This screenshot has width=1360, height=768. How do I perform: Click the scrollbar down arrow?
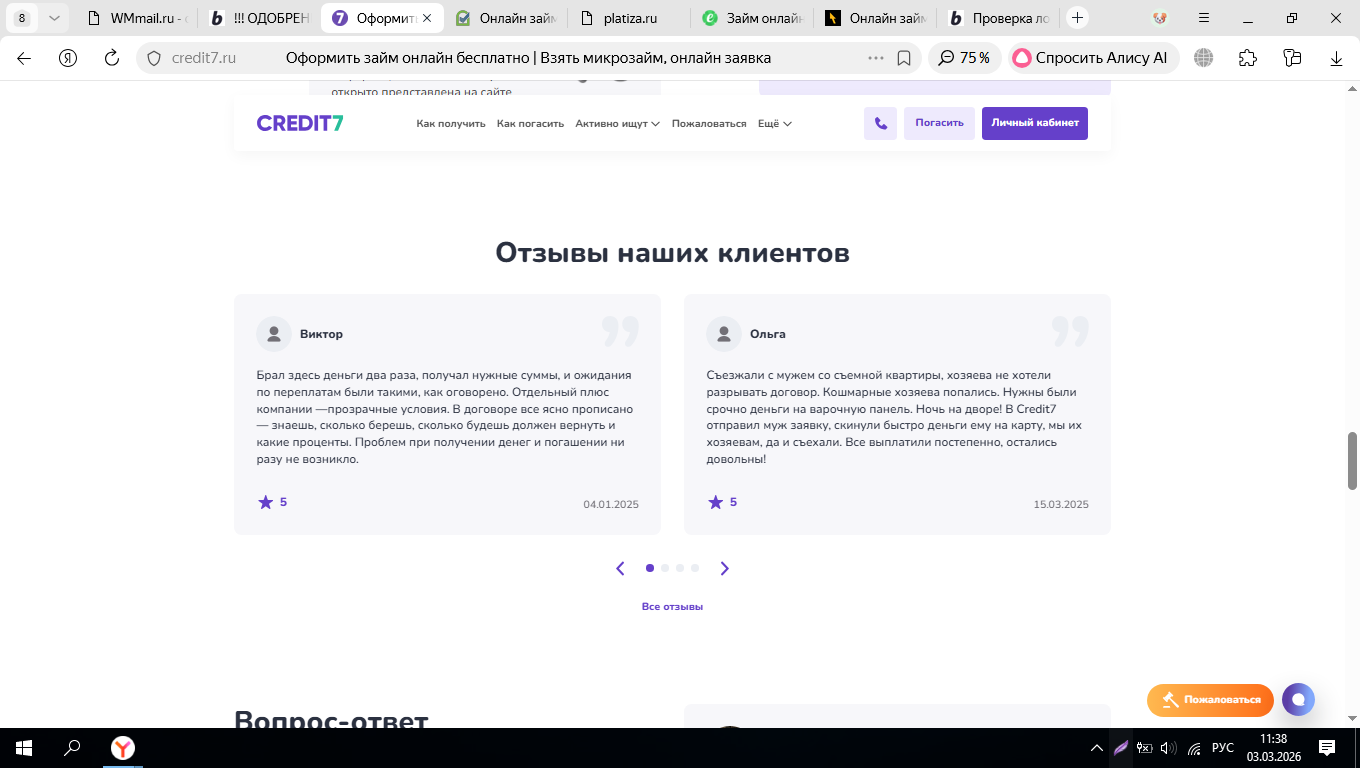pyautogui.click(x=1353, y=717)
